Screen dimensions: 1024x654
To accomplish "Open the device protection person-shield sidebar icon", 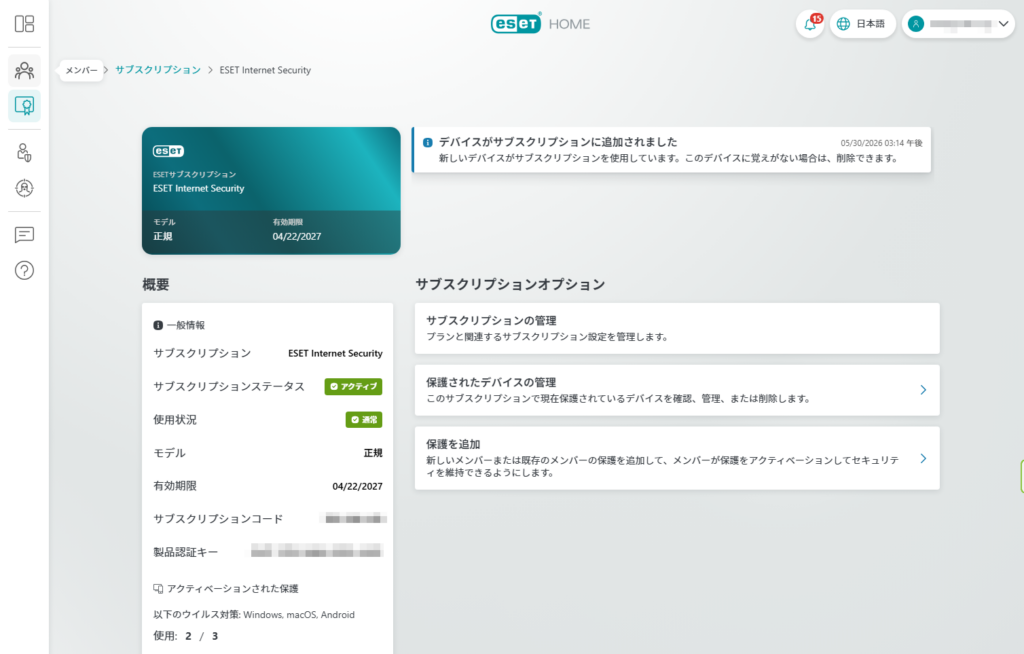I will click(x=24, y=152).
